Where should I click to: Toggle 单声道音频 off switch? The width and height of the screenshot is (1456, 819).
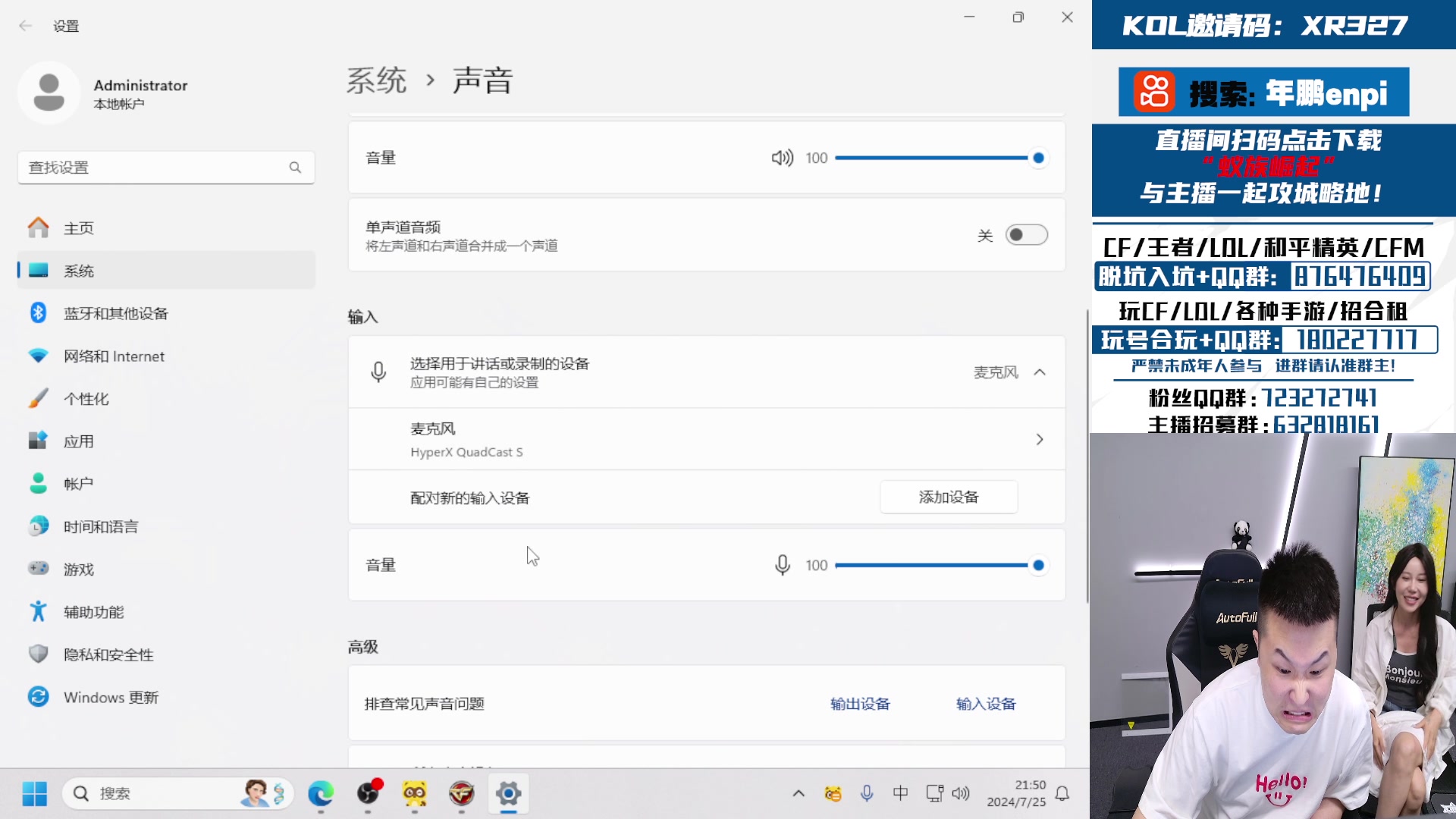click(1026, 235)
